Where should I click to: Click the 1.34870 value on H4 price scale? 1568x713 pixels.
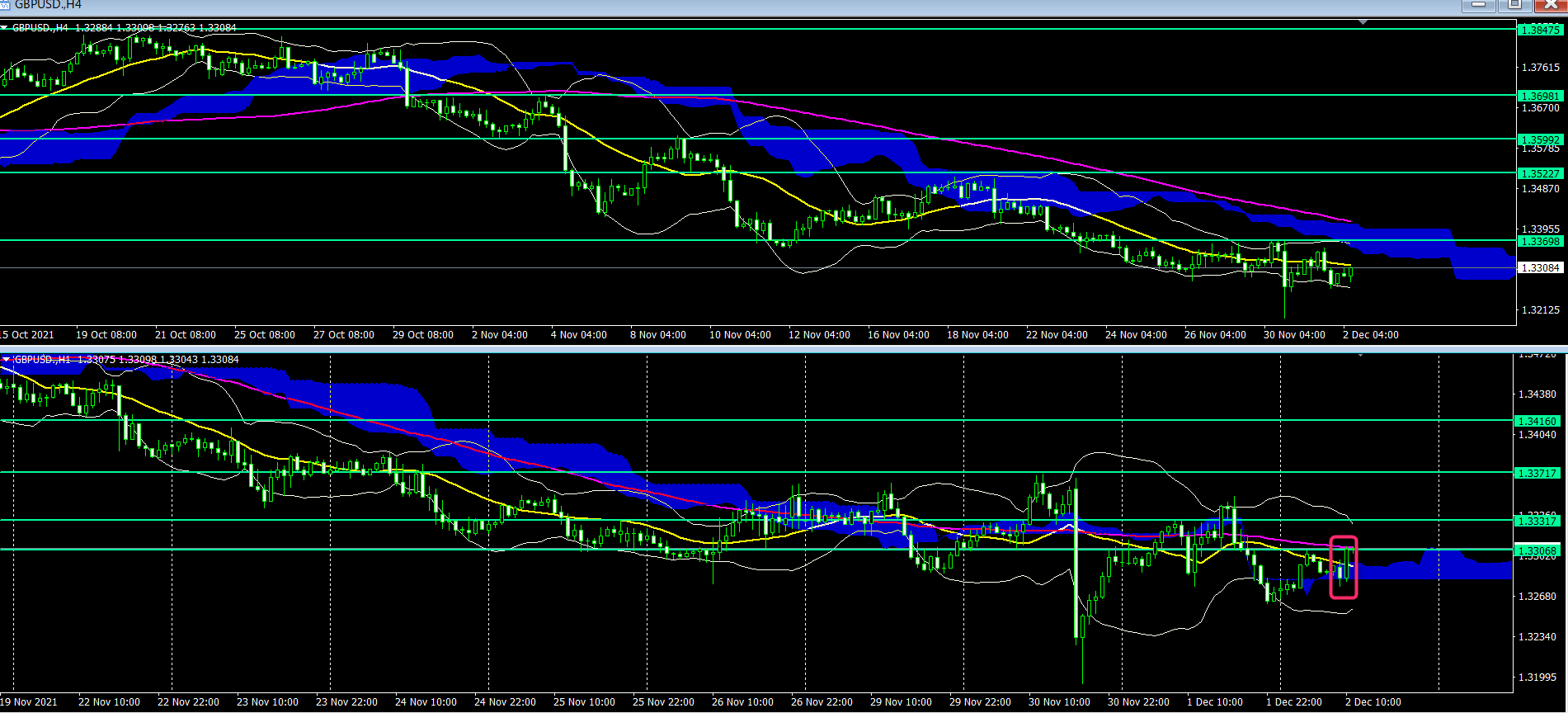(1540, 189)
